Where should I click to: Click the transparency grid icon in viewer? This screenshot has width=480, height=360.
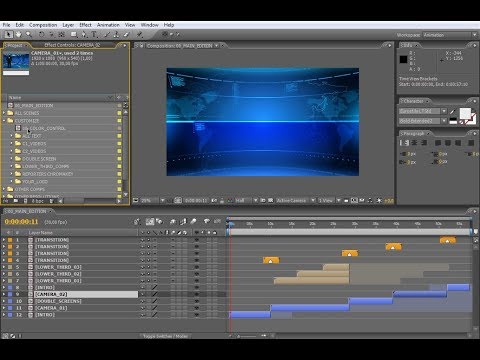[270, 200]
